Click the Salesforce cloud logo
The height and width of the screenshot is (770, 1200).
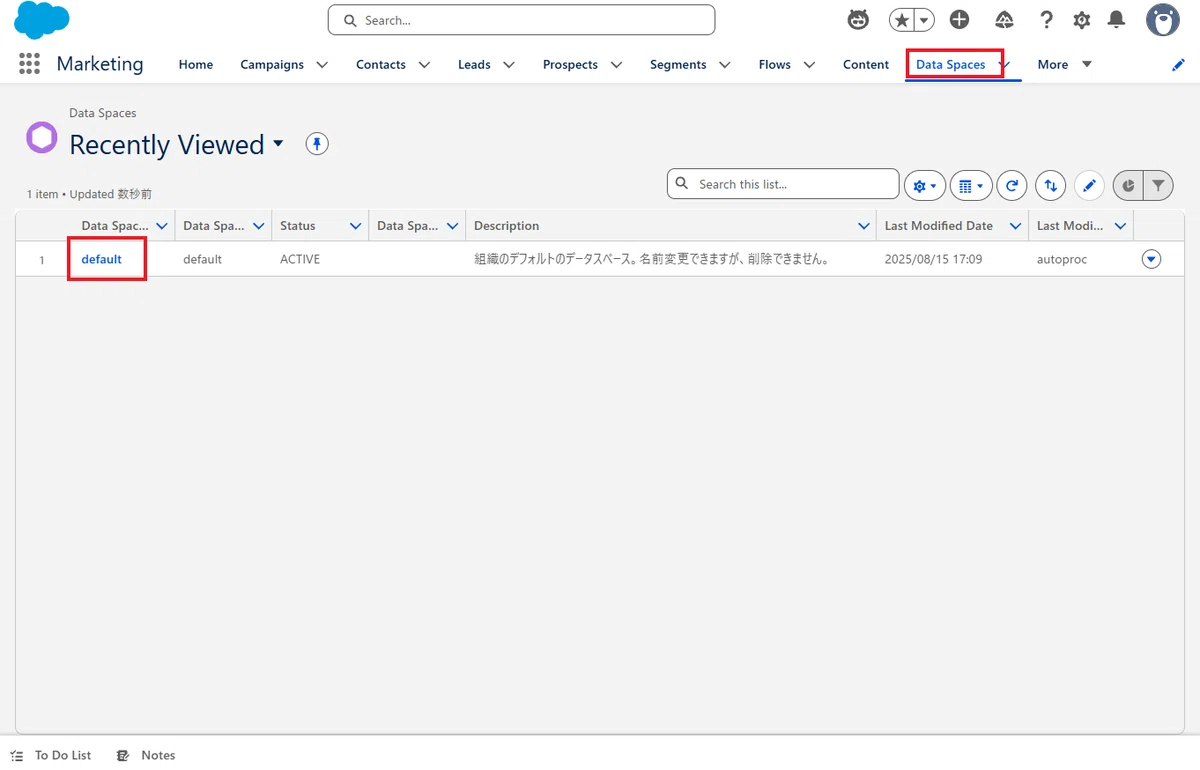(x=42, y=20)
